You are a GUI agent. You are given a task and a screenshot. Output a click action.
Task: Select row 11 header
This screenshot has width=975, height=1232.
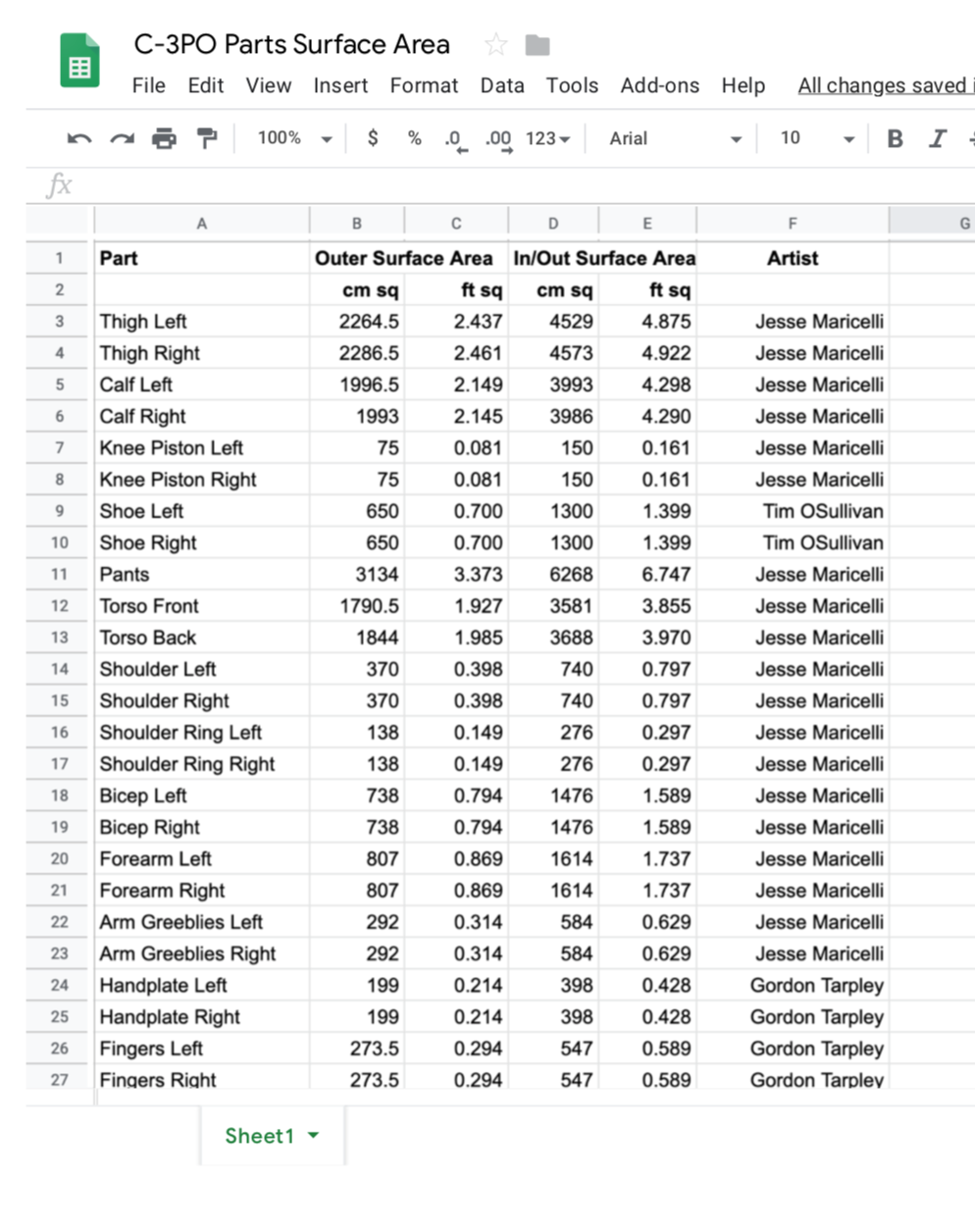pyautogui.click(x=59, y=574)
